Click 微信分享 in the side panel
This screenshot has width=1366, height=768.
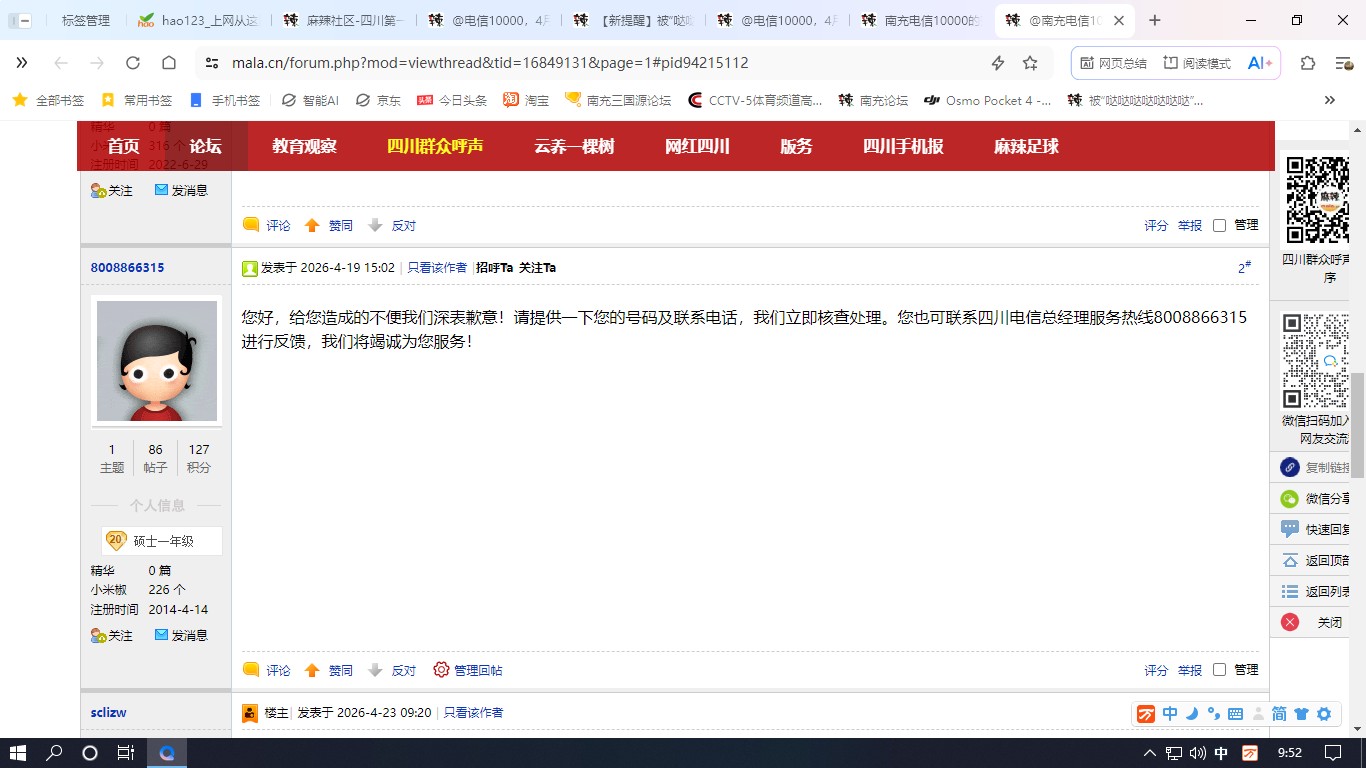click(x=1315, y=498)
